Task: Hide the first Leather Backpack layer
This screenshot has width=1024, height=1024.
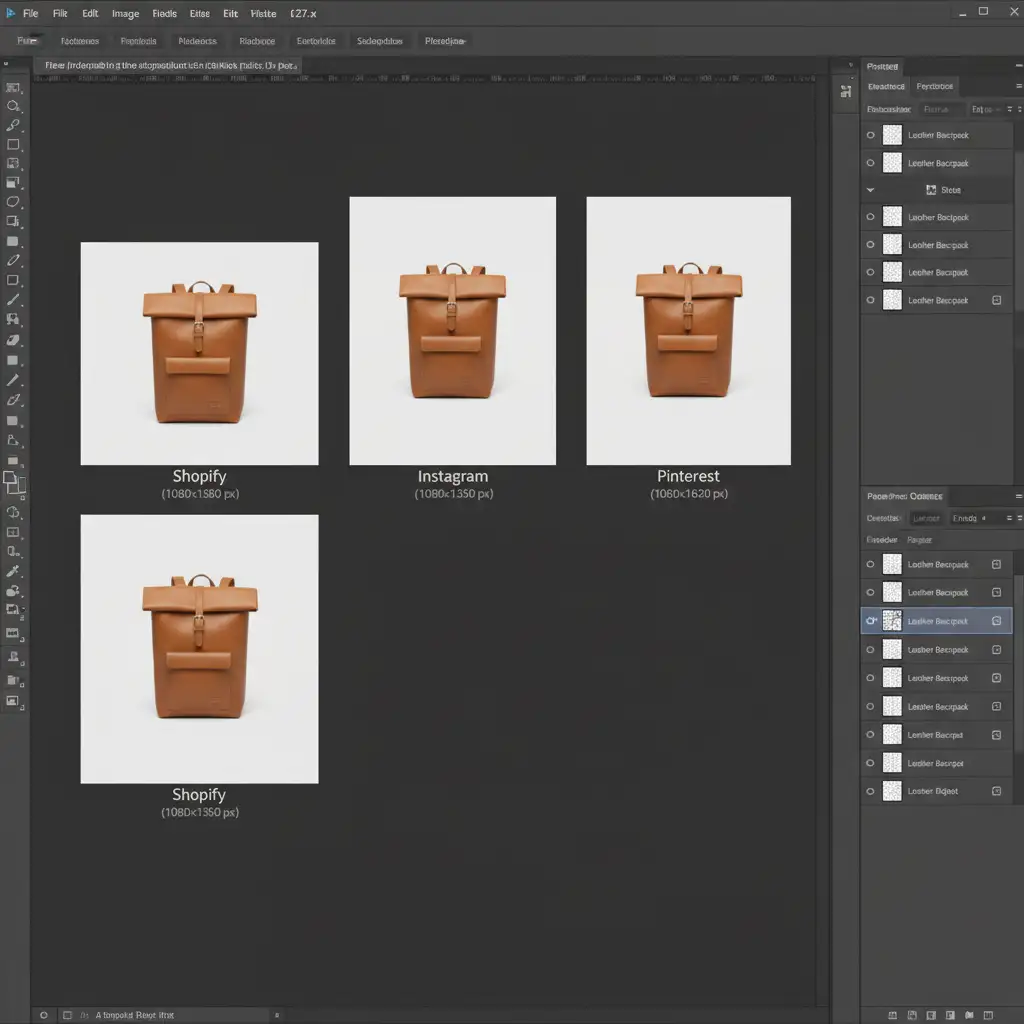Action: 870,135
